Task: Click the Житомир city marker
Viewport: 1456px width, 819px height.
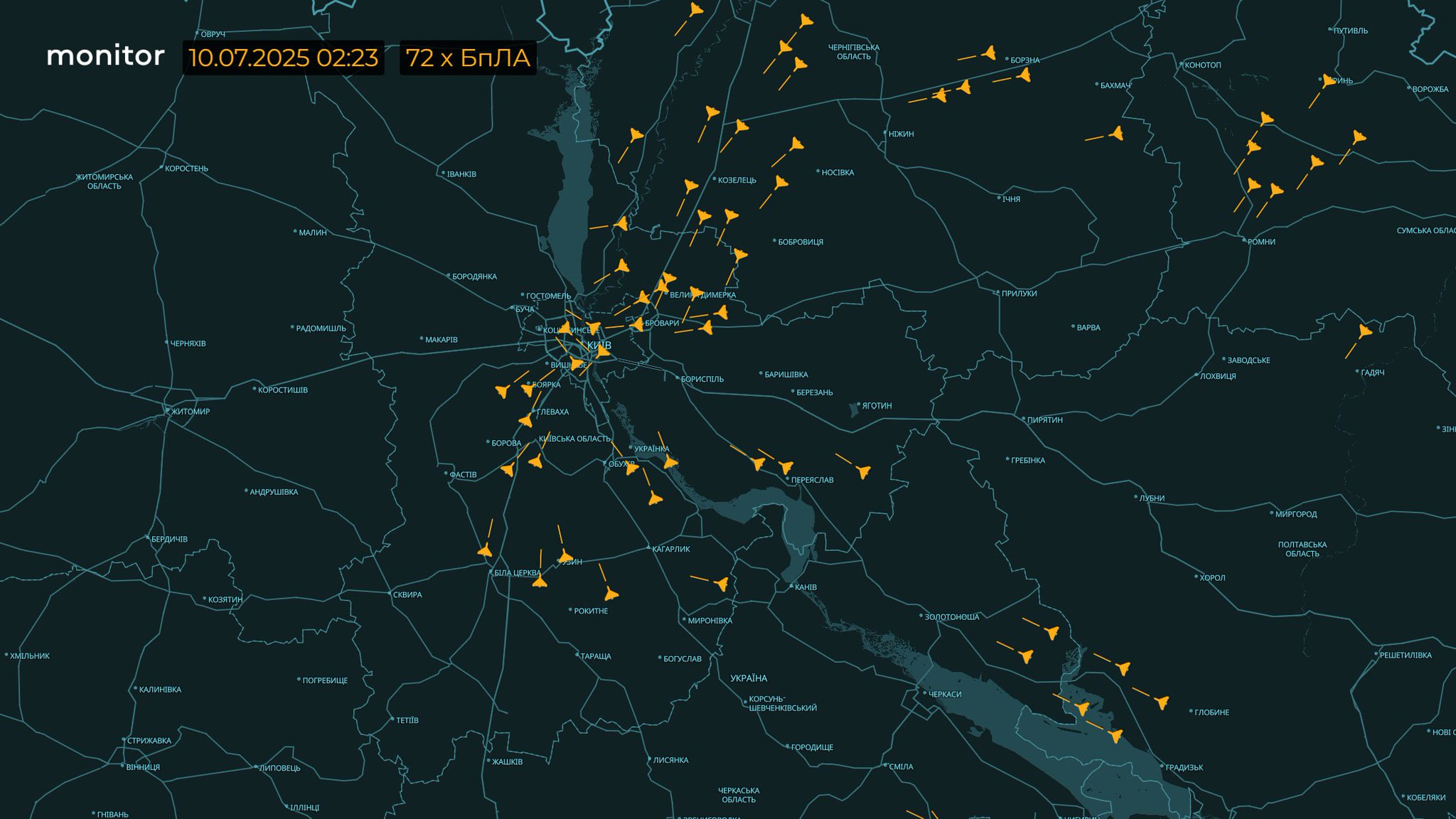Action: tap(168, 411)
